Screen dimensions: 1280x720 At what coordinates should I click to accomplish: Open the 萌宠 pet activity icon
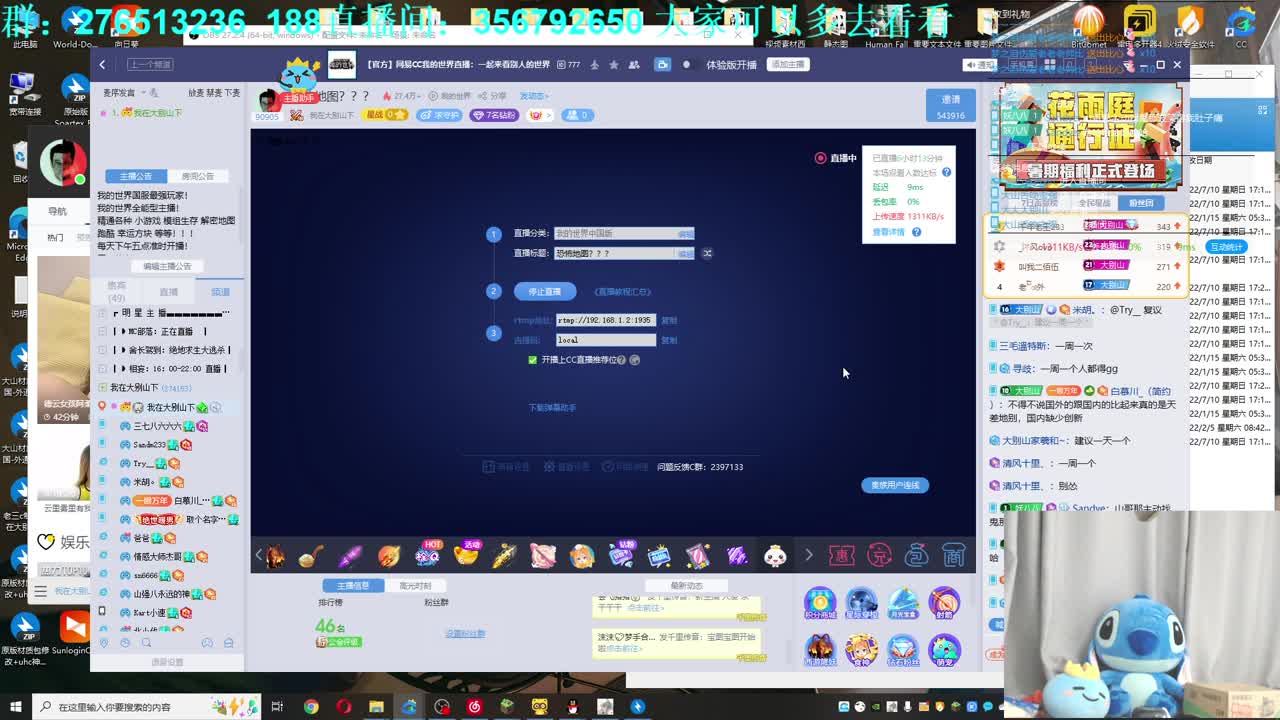(944, 651)
